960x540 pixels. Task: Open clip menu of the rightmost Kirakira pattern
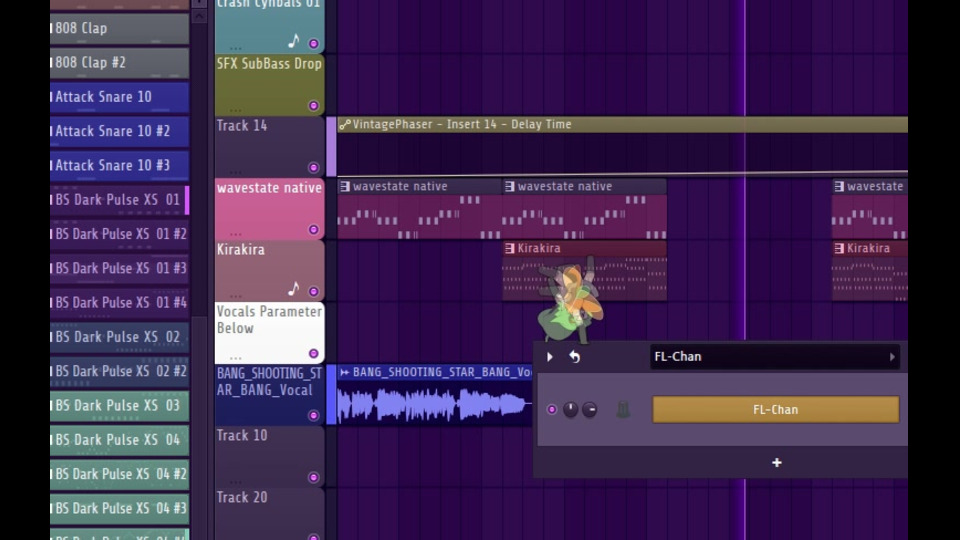(x=839, y=248)
